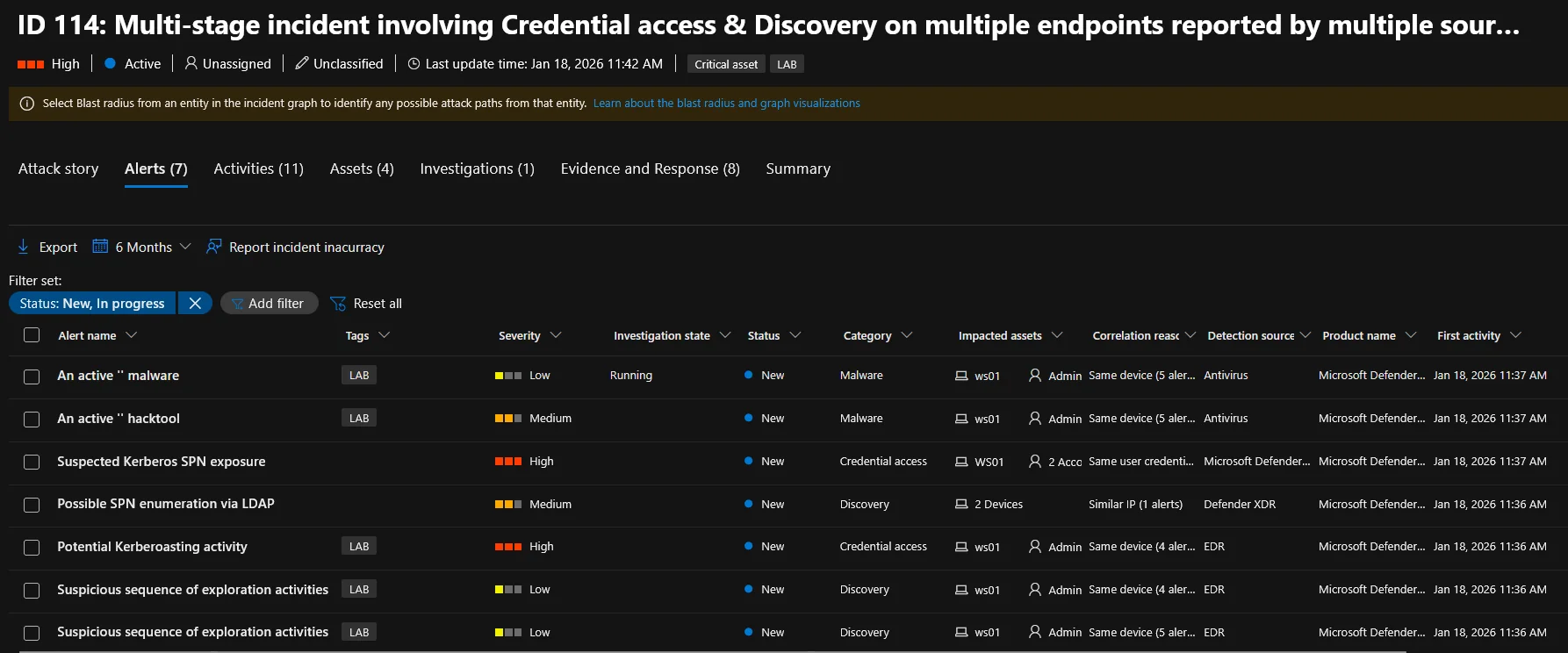1568x653 pixels.
Task: Select the Possible SPN enumeration via LDAP checkbox
Action: click(x=32, y=505)
